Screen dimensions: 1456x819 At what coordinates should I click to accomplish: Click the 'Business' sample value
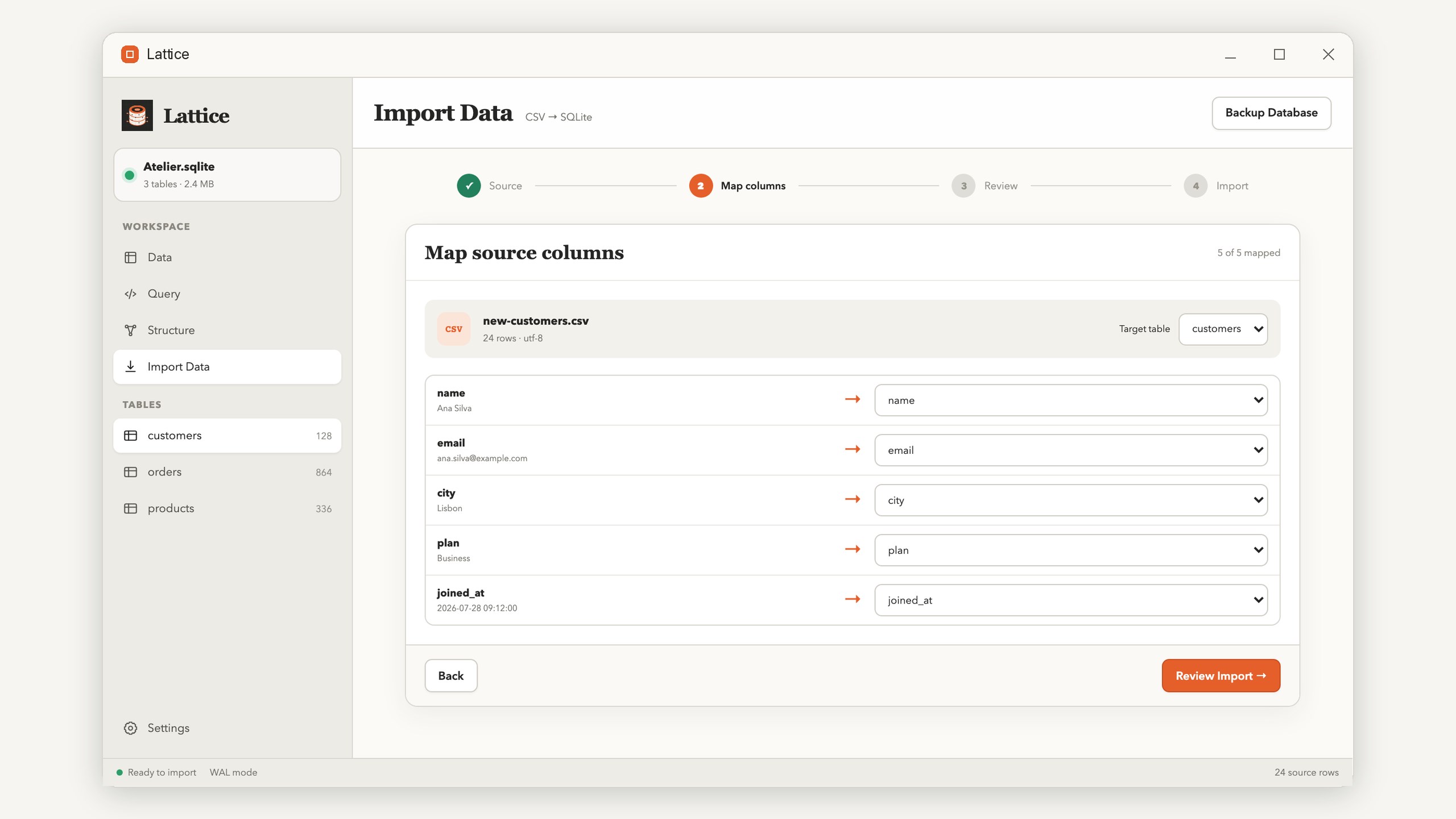pos(453,559)
